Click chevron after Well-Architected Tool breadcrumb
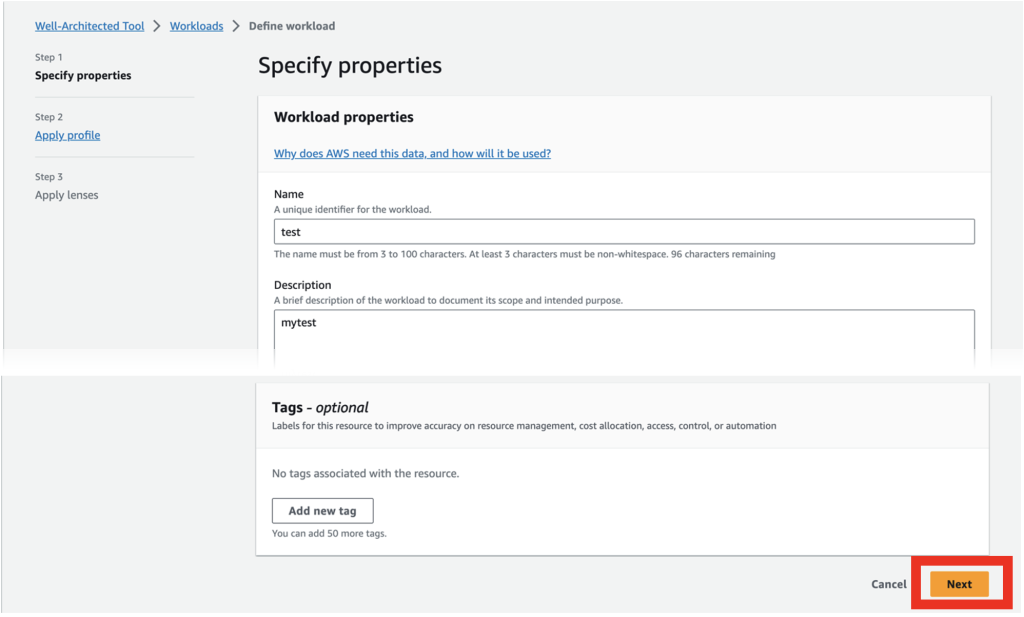 [x=157, y=26]
